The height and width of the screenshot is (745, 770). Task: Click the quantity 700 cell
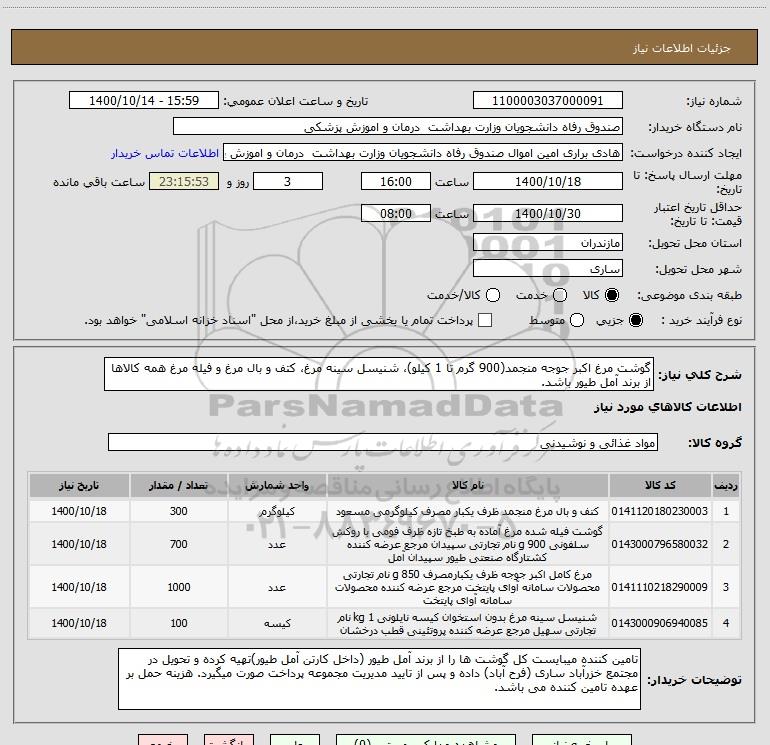[179, 544]
